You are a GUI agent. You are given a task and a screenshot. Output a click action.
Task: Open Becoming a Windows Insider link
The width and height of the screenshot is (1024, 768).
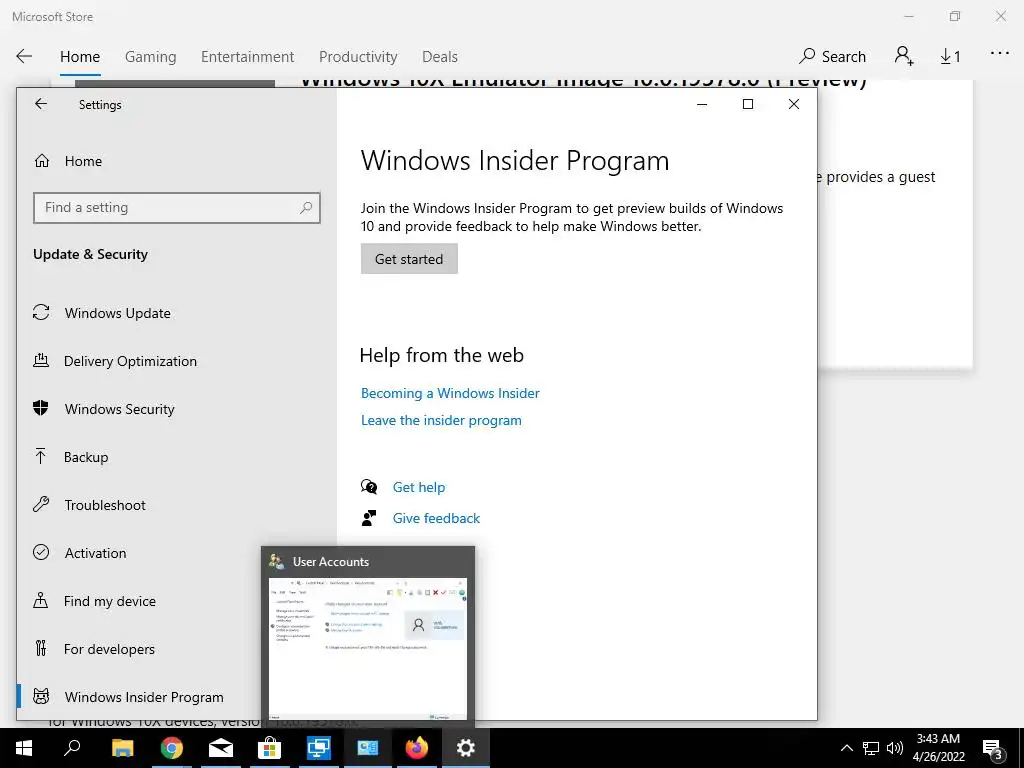tap(450, 393)
